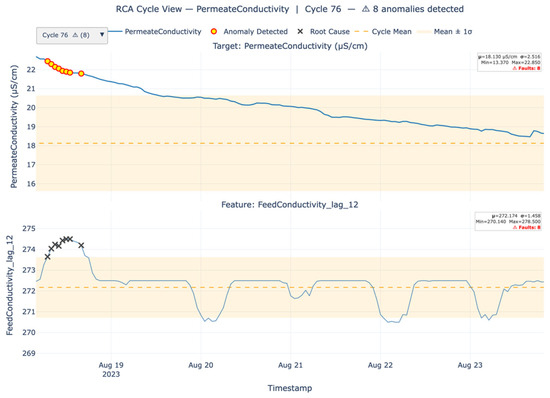
Task: Toggle Mean ± 1σ band legend
Action: tap(444, 32)
